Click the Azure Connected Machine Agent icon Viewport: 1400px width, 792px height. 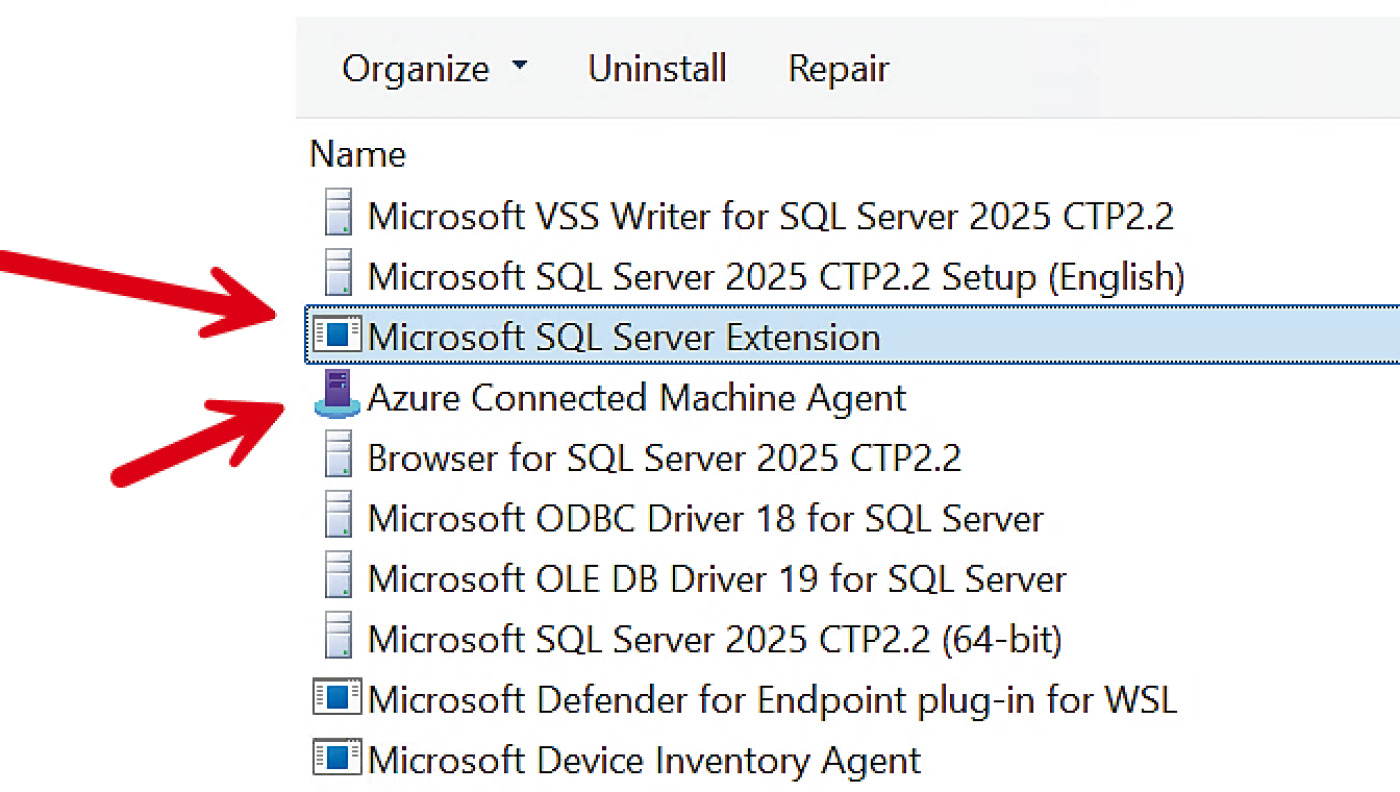pos(337,394)
